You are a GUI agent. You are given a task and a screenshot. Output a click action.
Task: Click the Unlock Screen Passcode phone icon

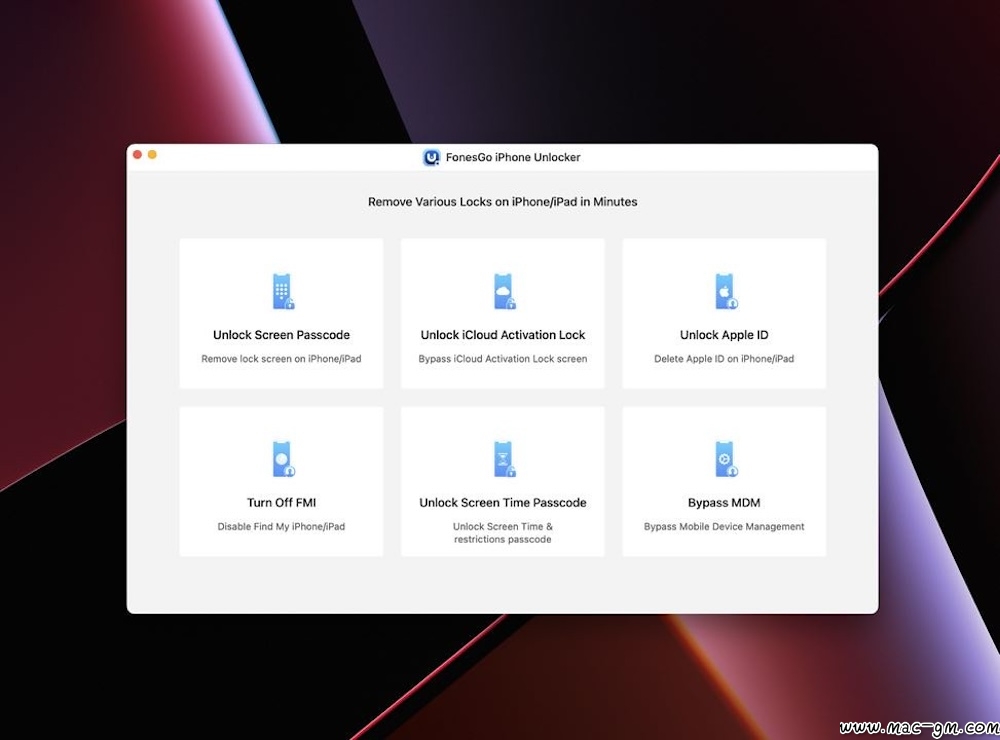click(x=283, y=292)
